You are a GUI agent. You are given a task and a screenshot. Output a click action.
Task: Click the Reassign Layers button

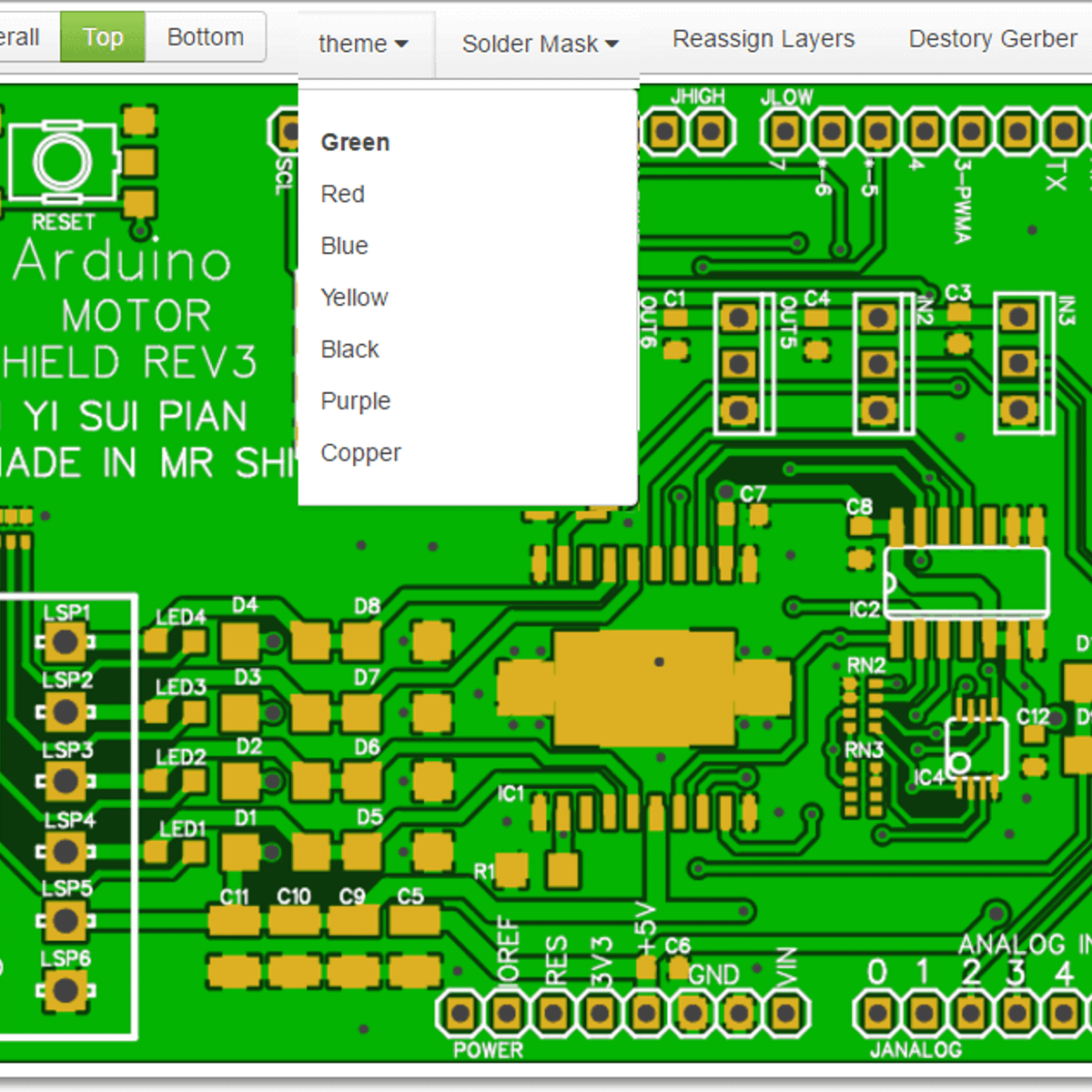pos(763,39)
